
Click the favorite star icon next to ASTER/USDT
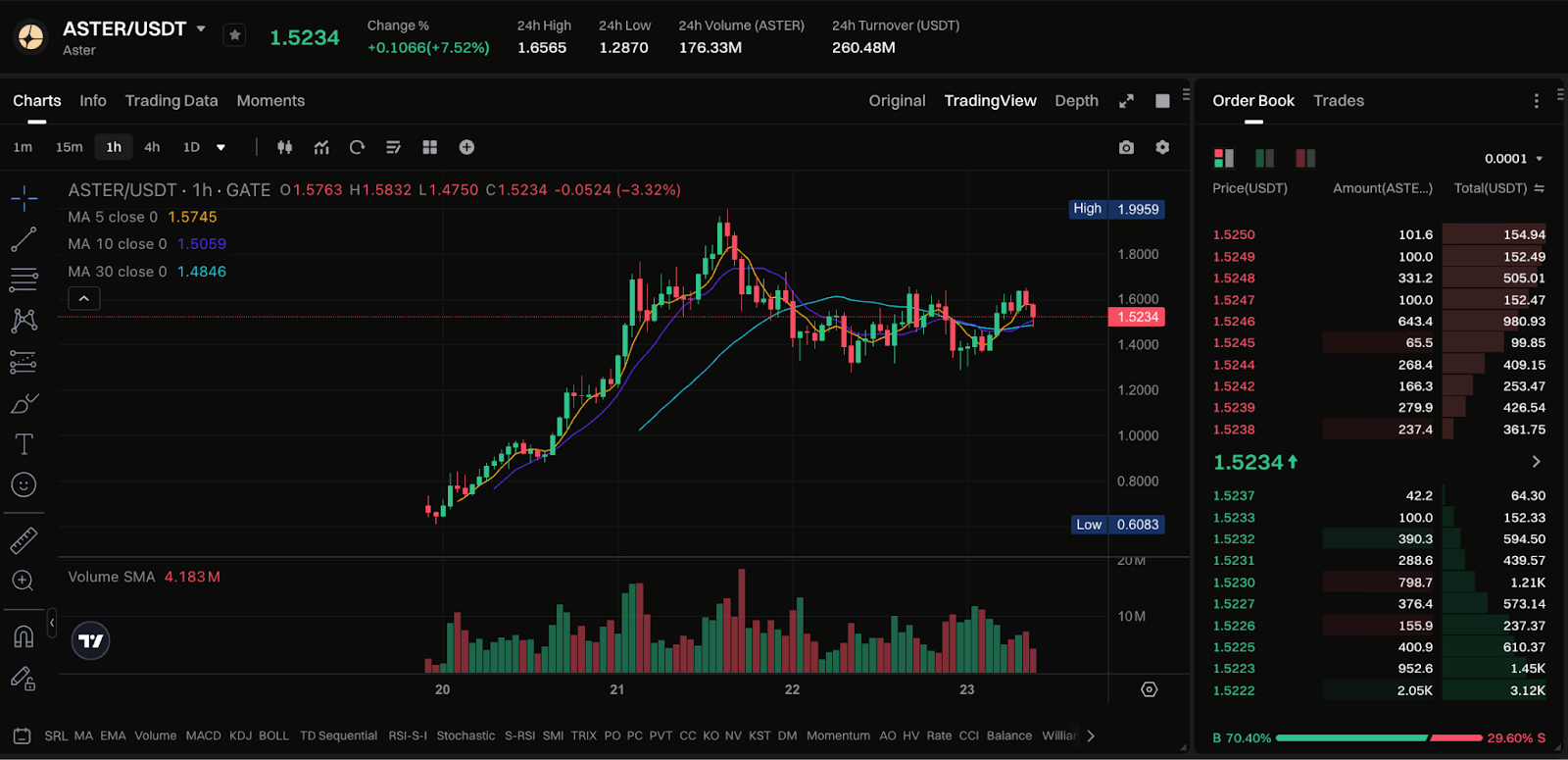[234, 35]
